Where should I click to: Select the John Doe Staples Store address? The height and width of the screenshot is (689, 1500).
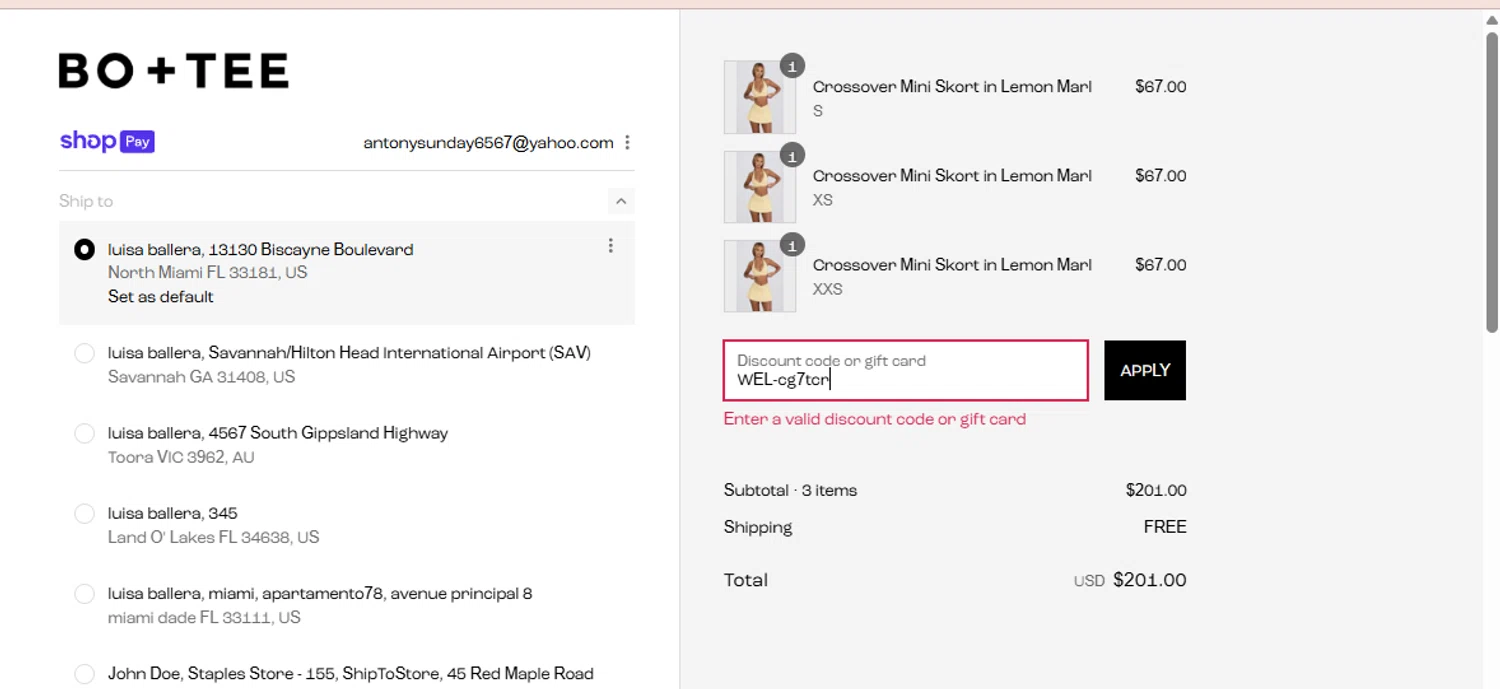(x=85, y=673)
